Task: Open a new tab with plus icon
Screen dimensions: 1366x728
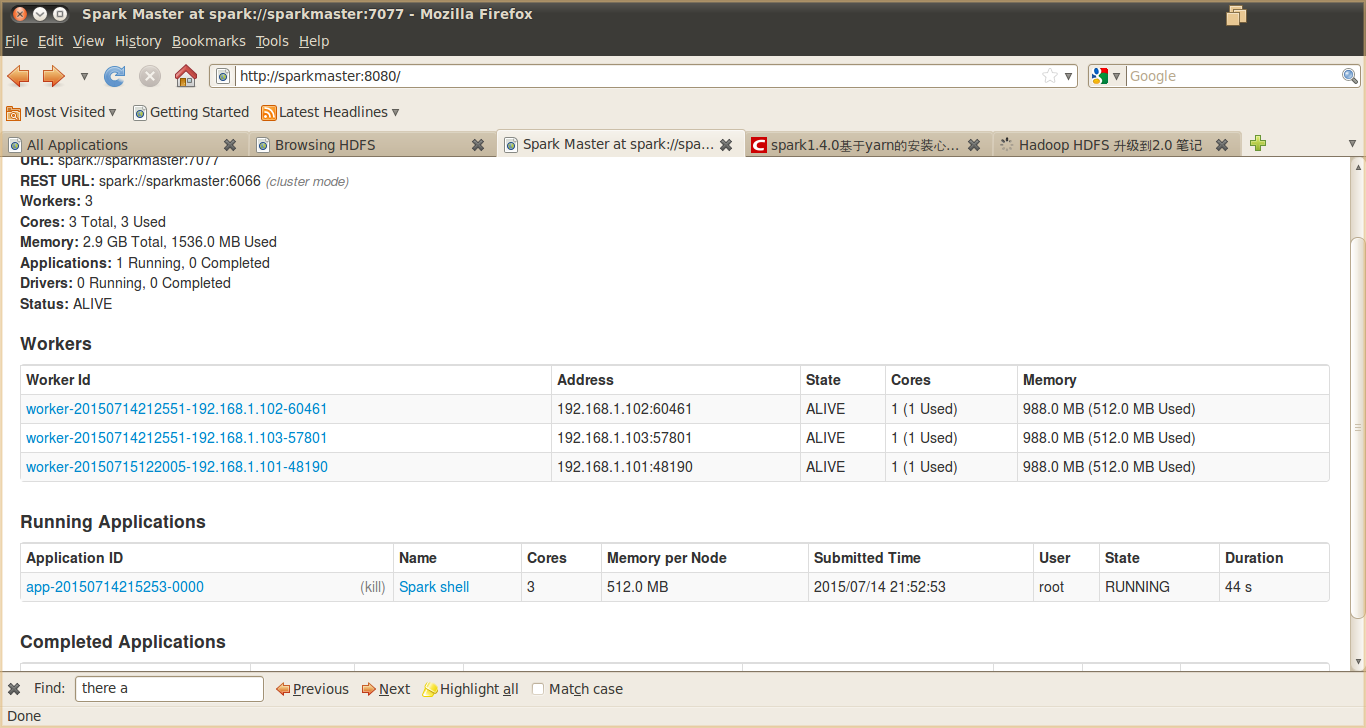Action: 1258,144
